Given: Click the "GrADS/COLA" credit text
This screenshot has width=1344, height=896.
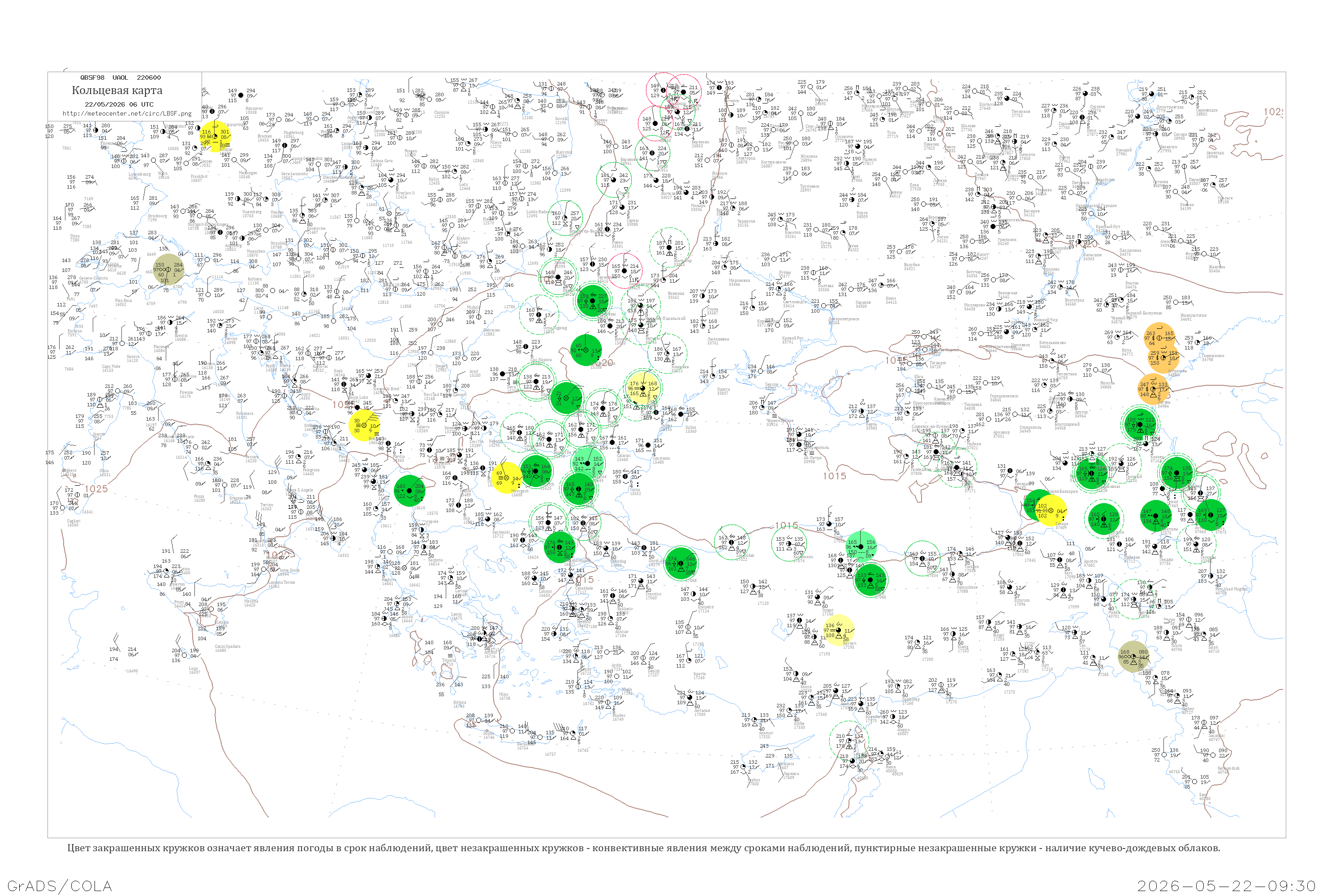Looking at the screenshot, I should (60, 886).
